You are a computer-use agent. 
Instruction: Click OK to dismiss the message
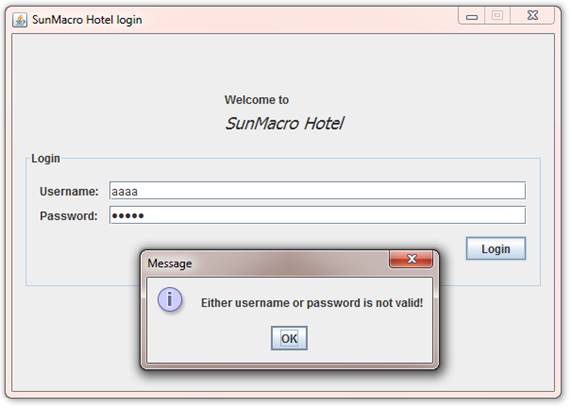click(x=290, y=339)
